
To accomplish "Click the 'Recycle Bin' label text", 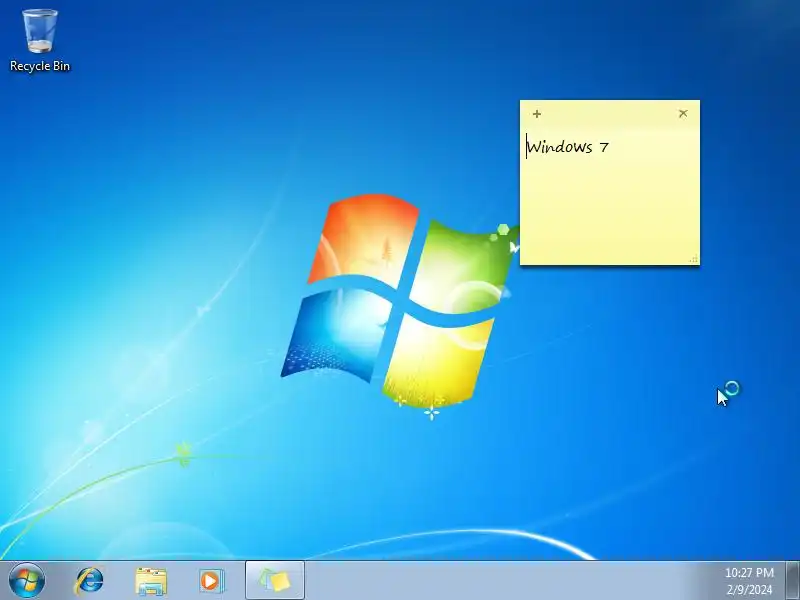I will coord(40,66).
